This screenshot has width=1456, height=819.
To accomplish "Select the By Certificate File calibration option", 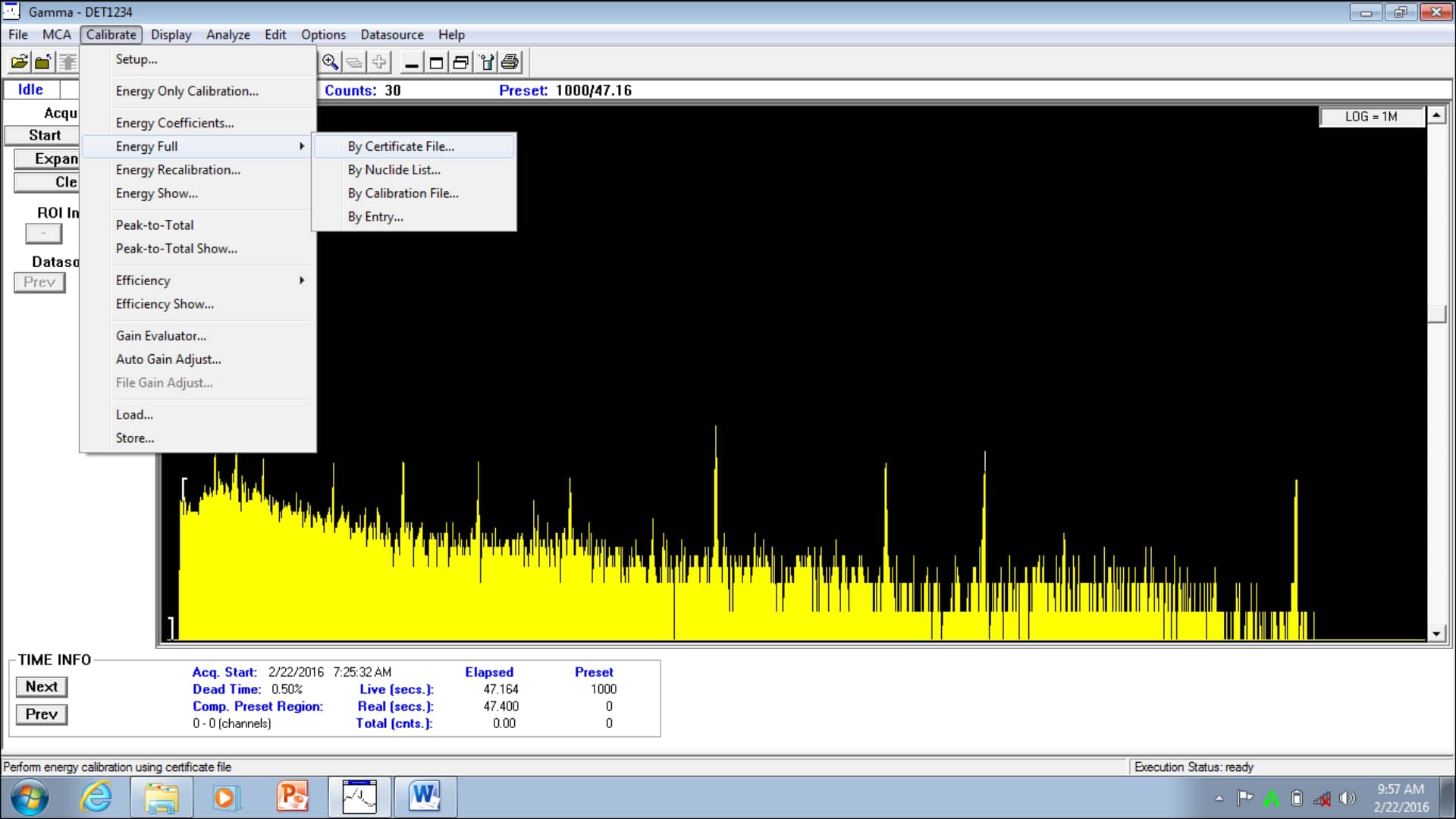I will (x=400, y=146).
